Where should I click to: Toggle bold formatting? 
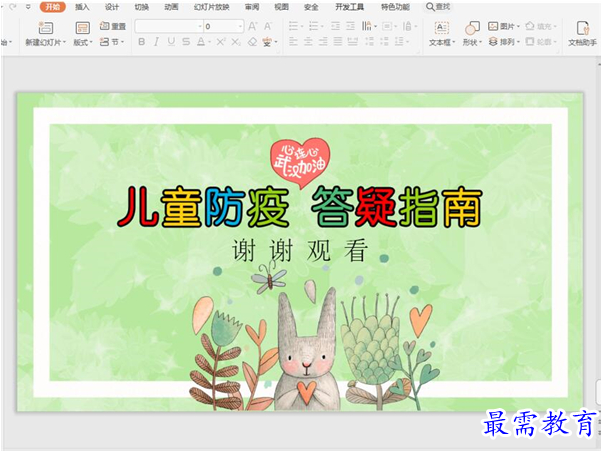142,42
